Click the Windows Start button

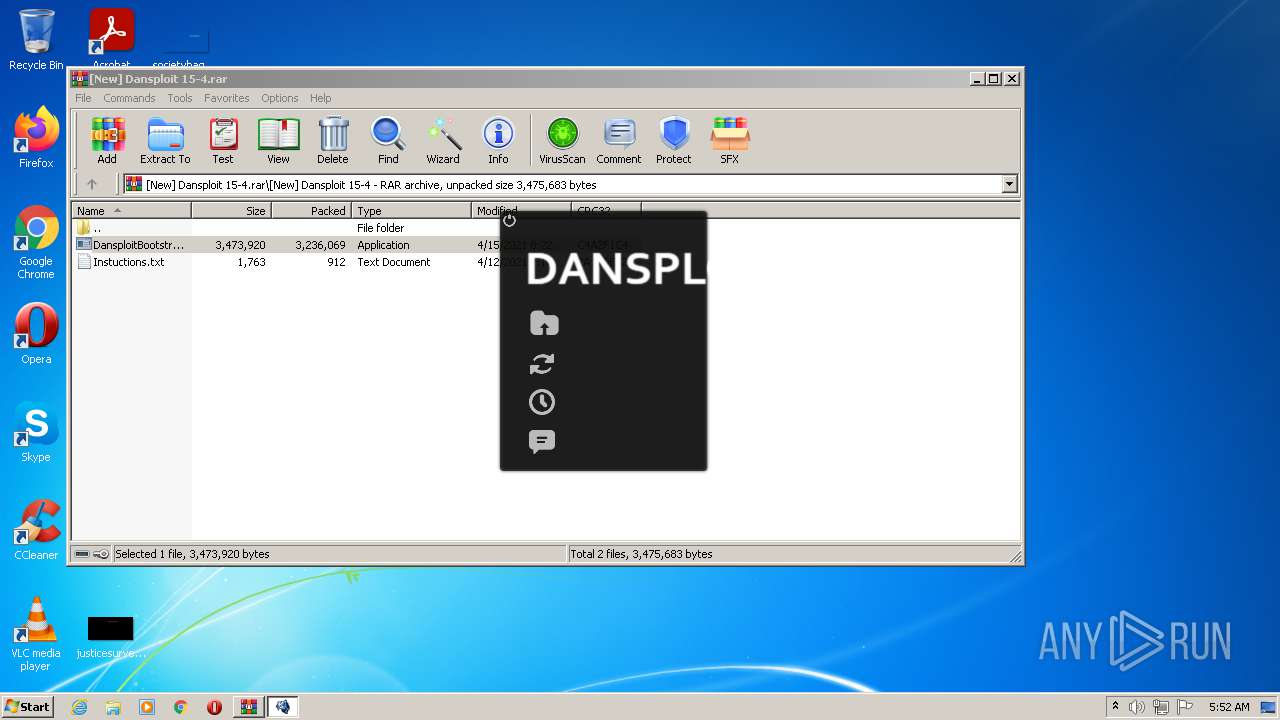27,706
